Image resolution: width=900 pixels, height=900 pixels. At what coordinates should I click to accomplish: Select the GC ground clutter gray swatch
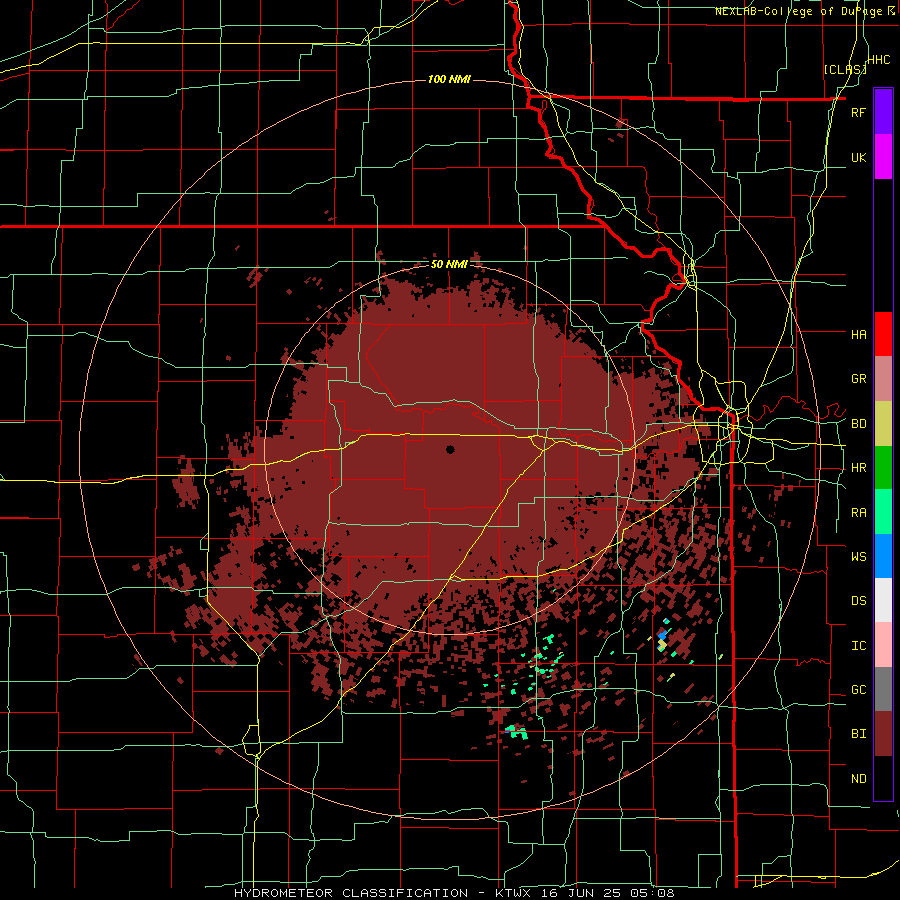[883, 689]
